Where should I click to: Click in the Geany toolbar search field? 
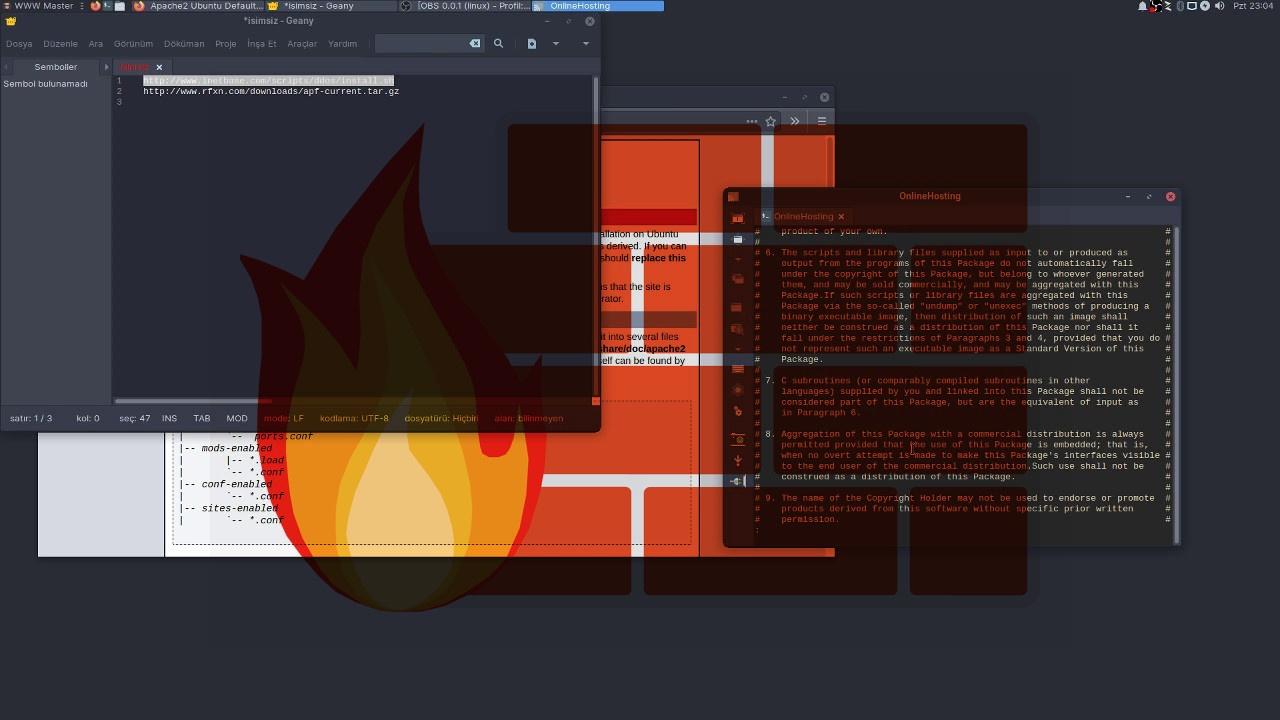422,44
